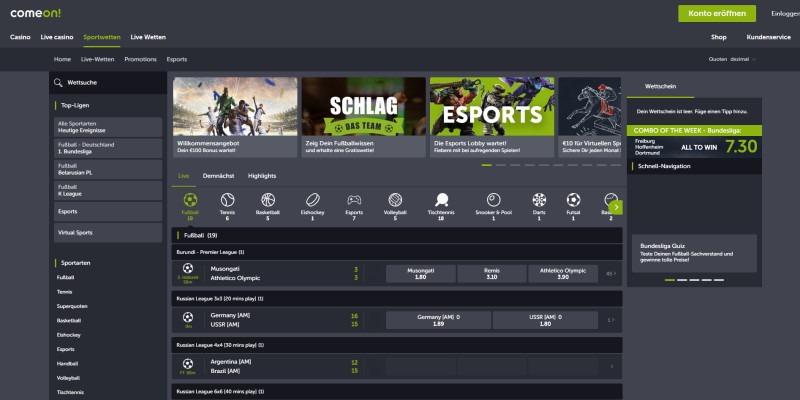Open 1. Bundesliga top league

[108, 148]
